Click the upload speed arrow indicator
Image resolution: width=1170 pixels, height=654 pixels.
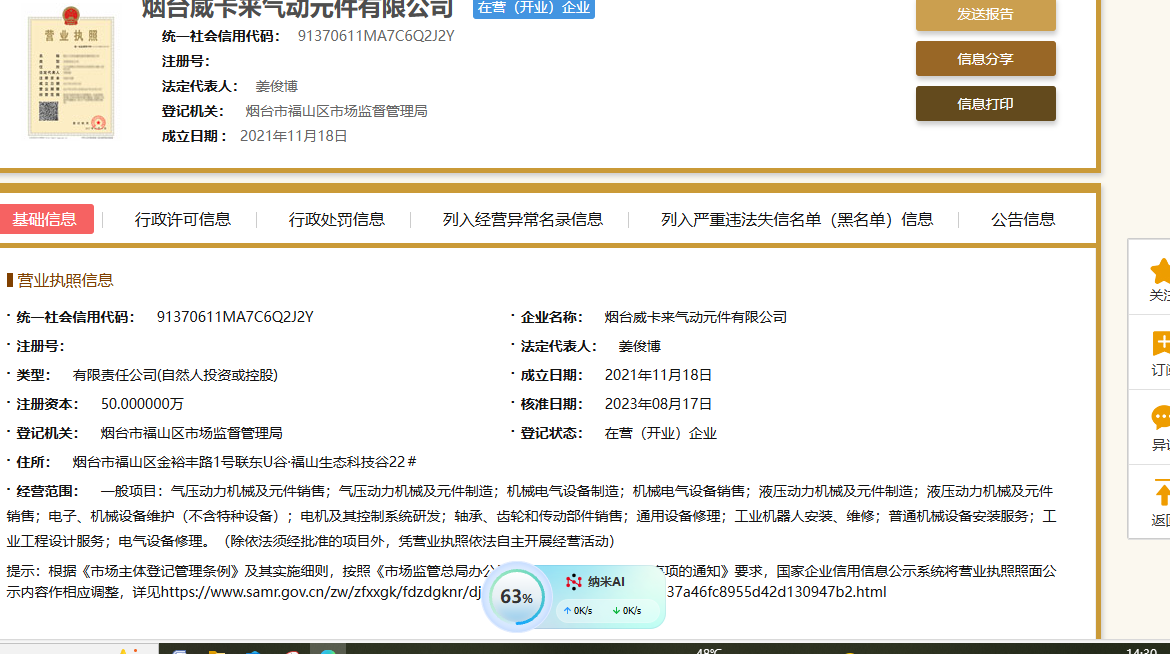[x=567, y=611]
